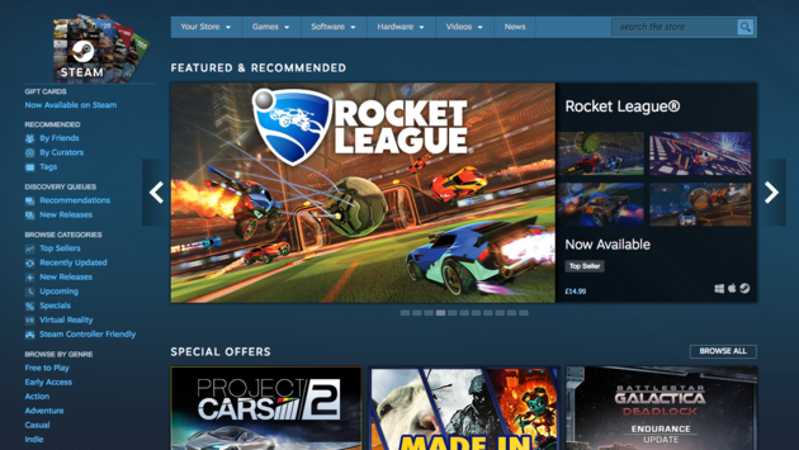Open the By Friends link

(59, 138)
